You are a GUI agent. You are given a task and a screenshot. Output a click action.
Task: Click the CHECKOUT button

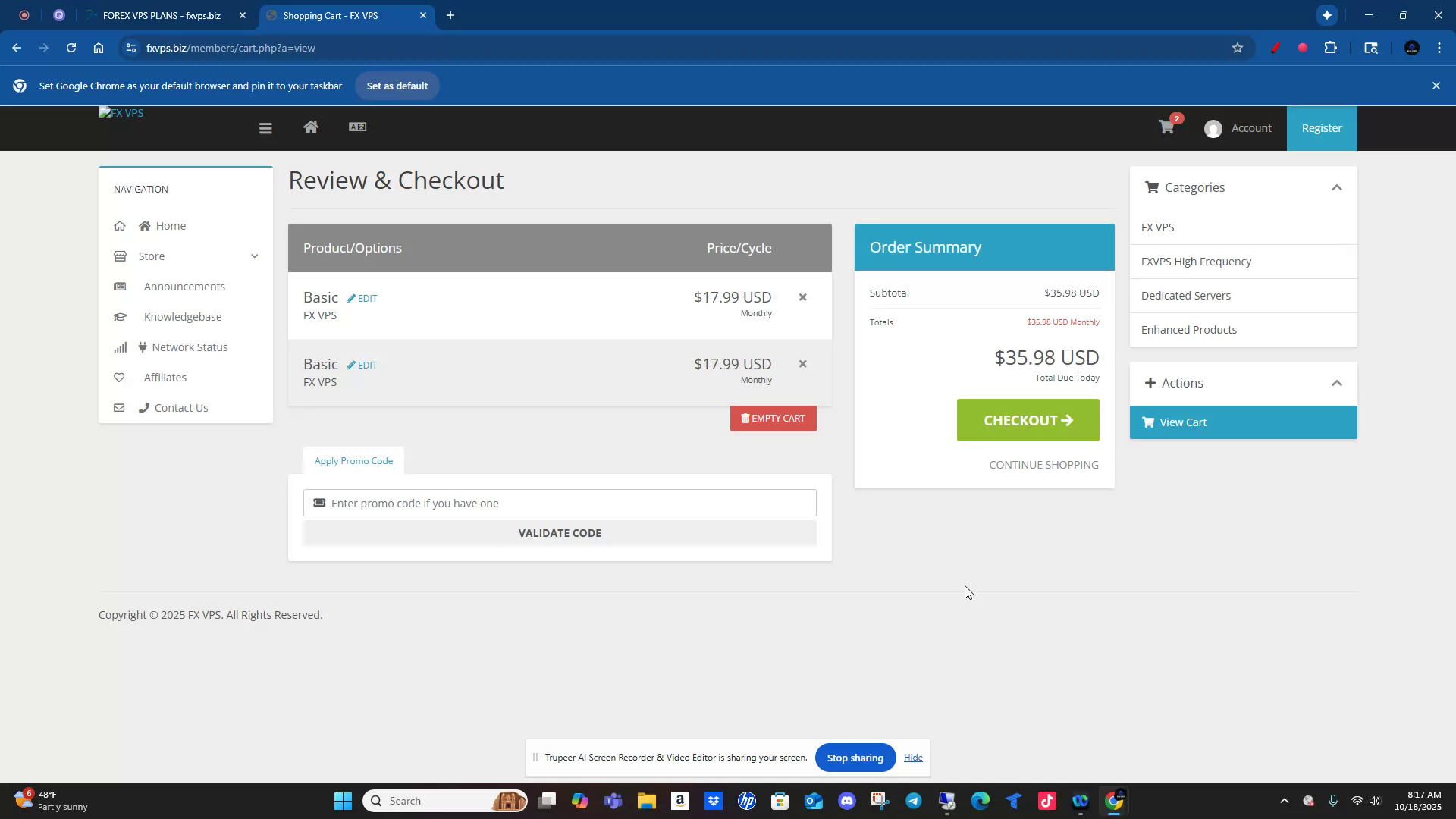pyautogui.click(x=1028, y=419)
